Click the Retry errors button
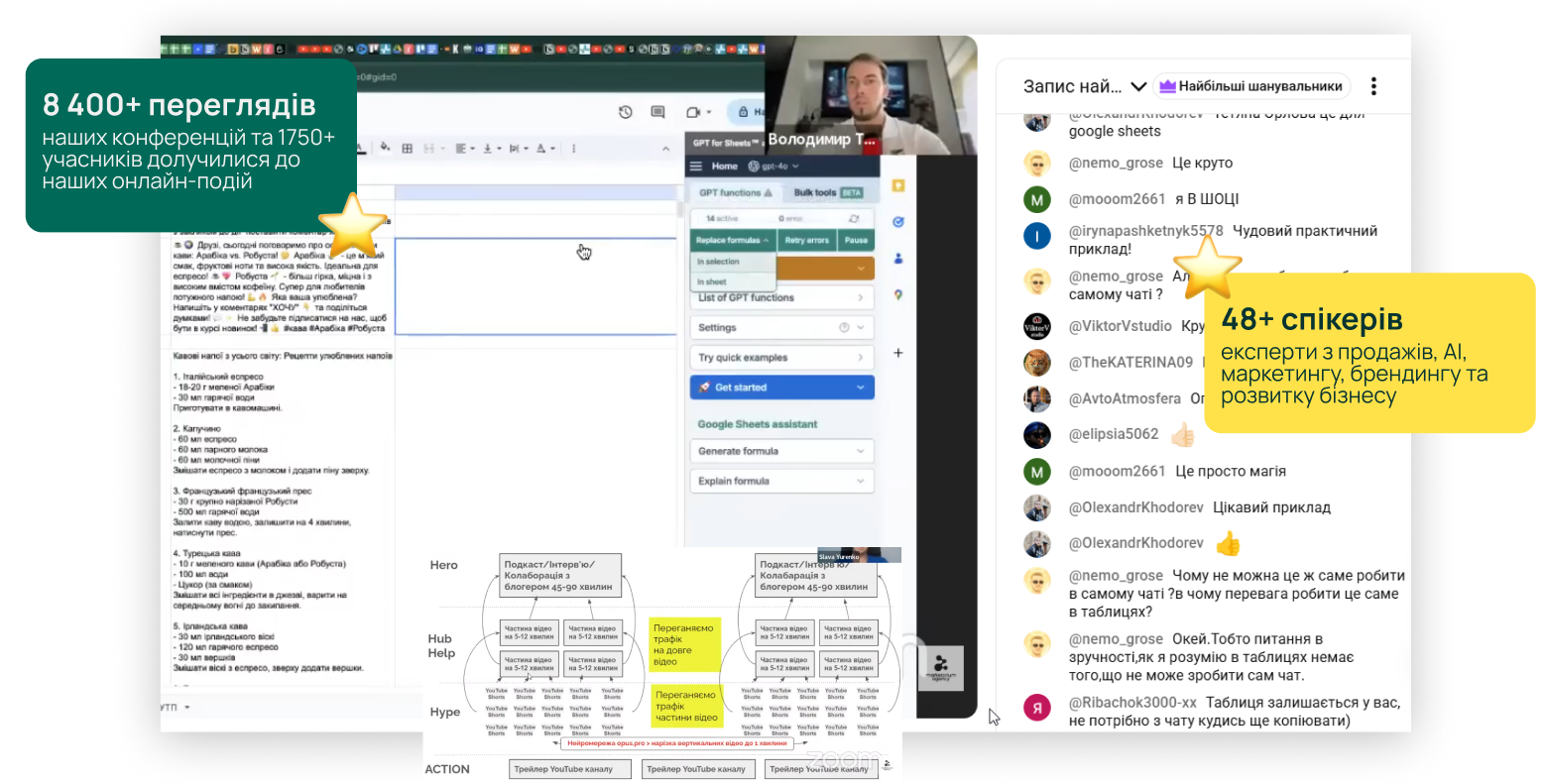The width and height of the screenshot is (1545, 784). click(806, 240)
